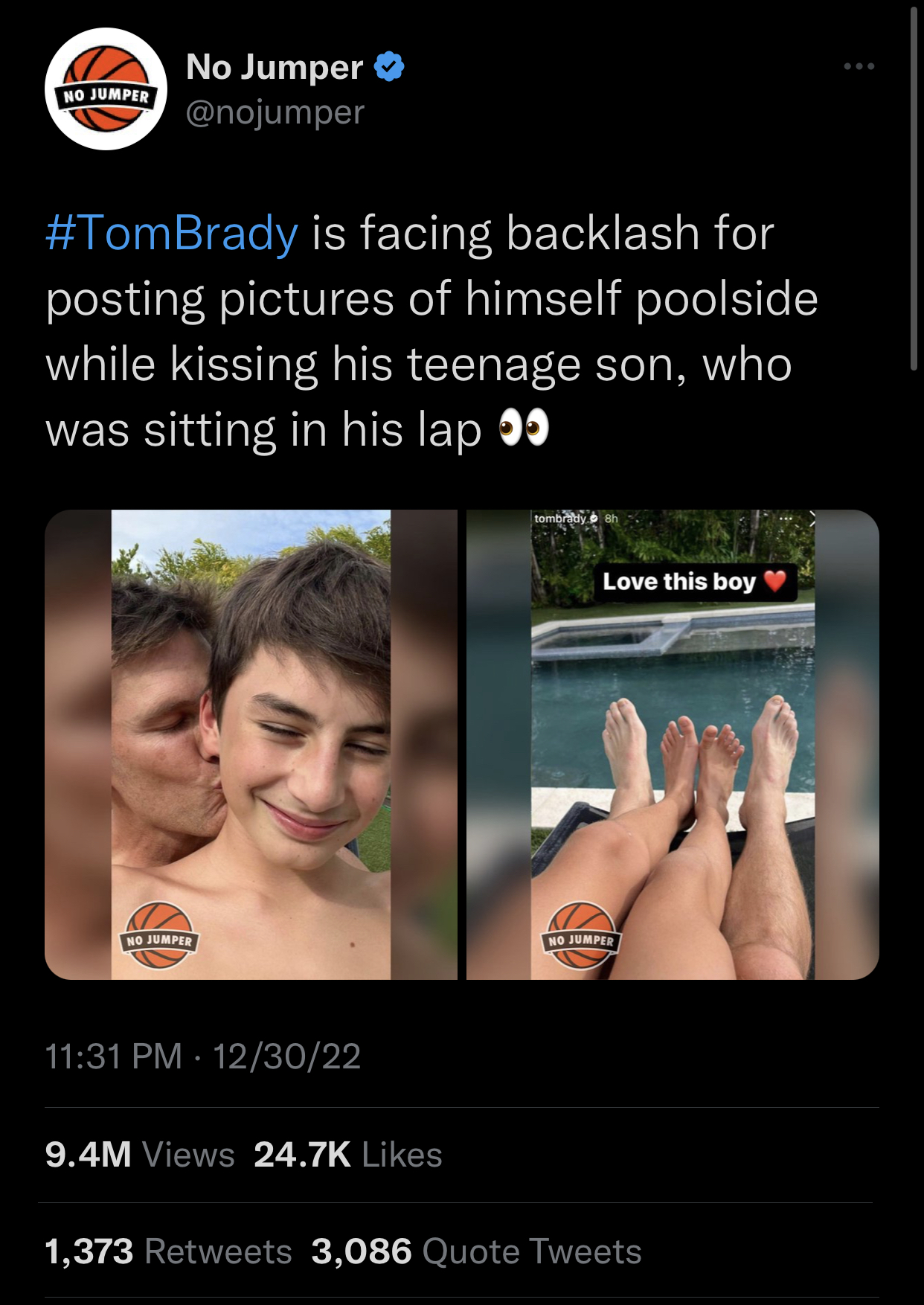Image resolution: width=924 pixels, height=1305 pixels.
Task: Open the 3,086 Quote Tweets list
Action: (x=476, y=1251)
